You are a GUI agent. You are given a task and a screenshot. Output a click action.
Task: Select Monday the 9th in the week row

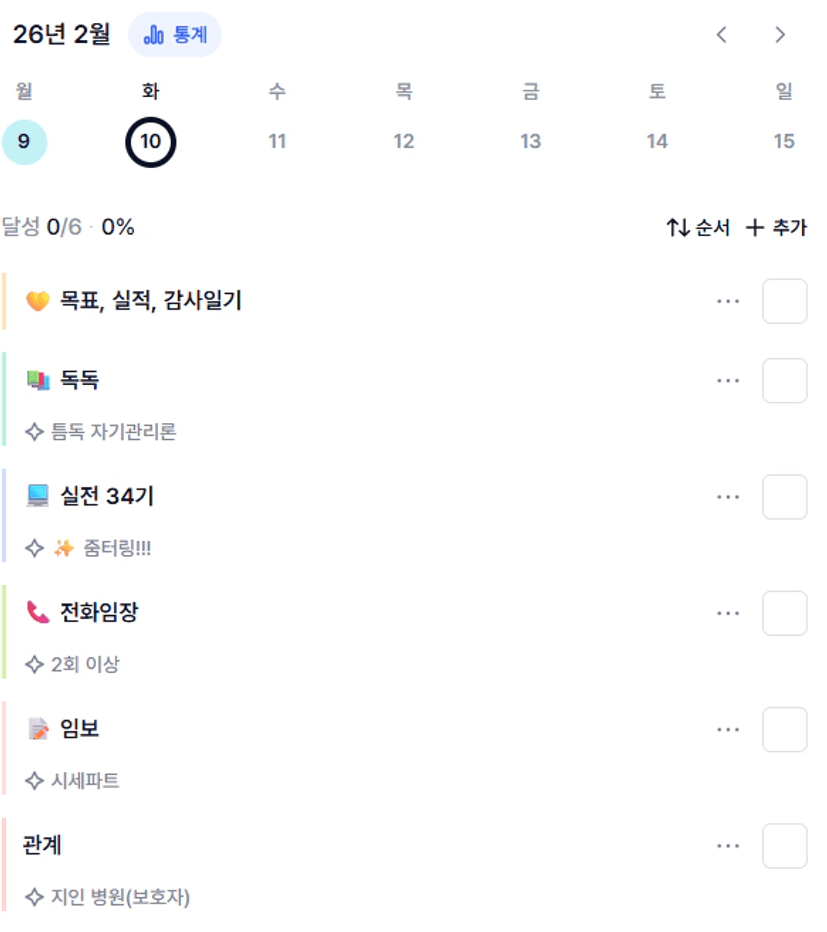[24, 142]
